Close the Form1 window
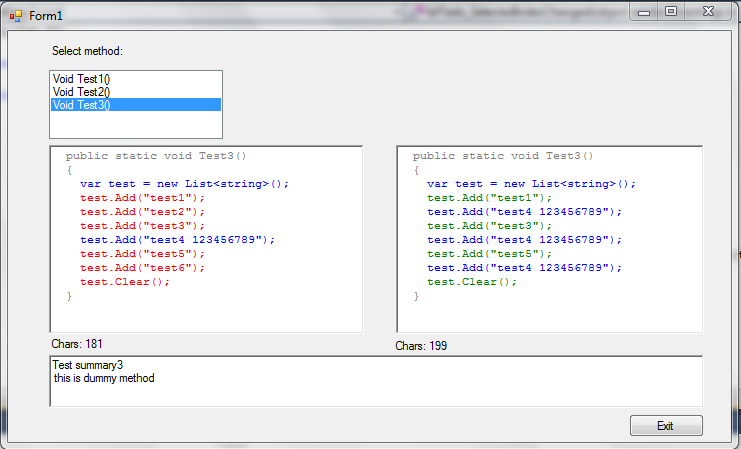Image resolution: width=741 pixels, height=449 pixels. point(708,11)
